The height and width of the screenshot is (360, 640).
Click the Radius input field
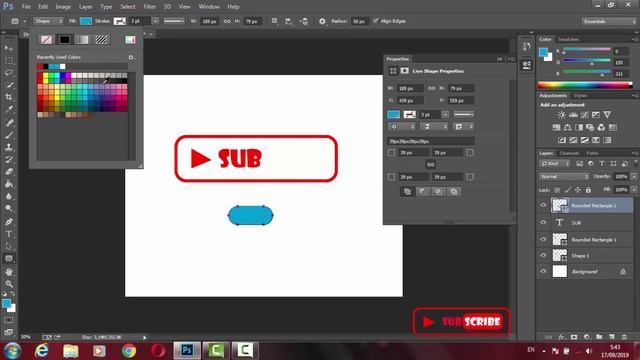tap(359, 21)
